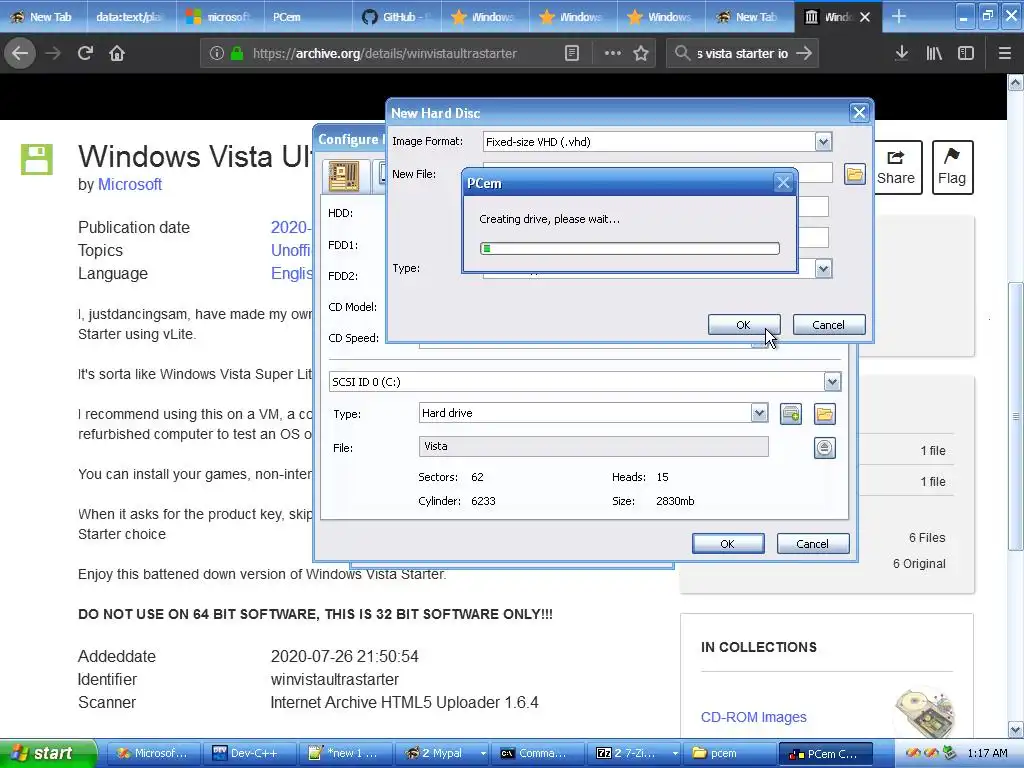The width and height of the screenshot is (1024, 768).
Task: Click browser search box text
Action: pyautogui.click(x=742, y=54)
